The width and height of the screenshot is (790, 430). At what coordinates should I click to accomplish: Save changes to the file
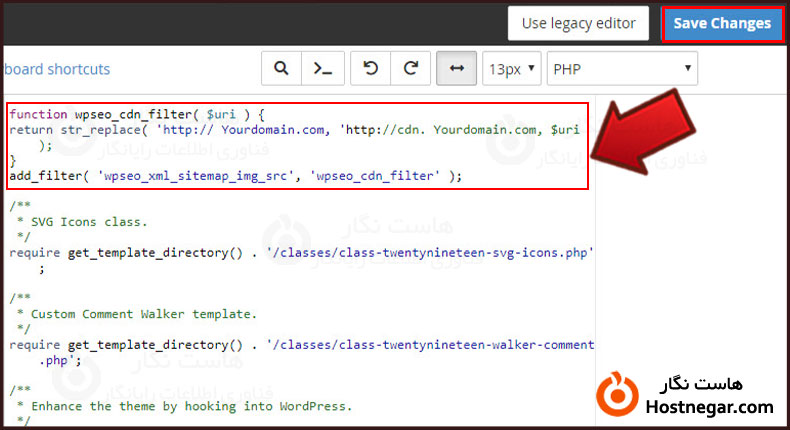point(722,24)
